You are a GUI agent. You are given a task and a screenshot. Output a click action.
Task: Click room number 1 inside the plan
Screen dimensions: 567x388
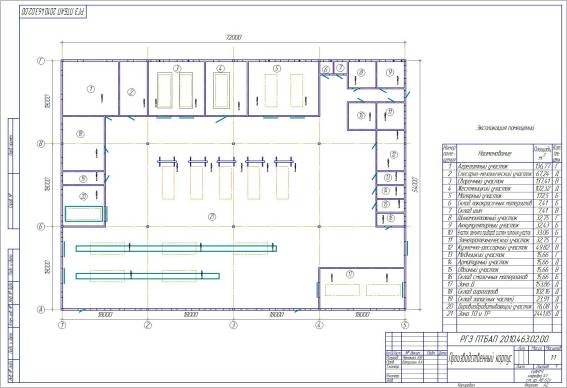[91, 89]
